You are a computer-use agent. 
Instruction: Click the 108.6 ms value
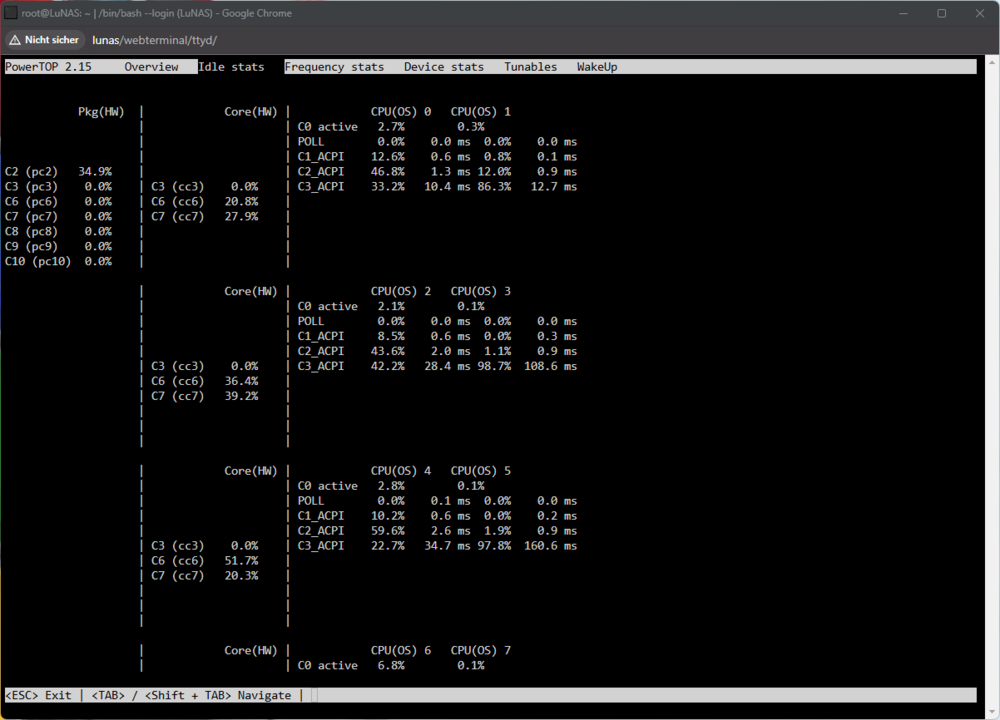pyautogui.click(x=550, y=367)
